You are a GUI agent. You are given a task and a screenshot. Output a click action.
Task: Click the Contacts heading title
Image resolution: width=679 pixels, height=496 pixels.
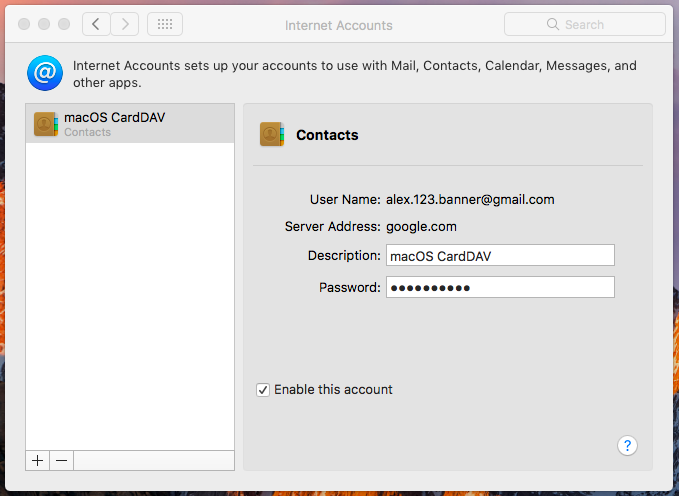click(327, 135)
